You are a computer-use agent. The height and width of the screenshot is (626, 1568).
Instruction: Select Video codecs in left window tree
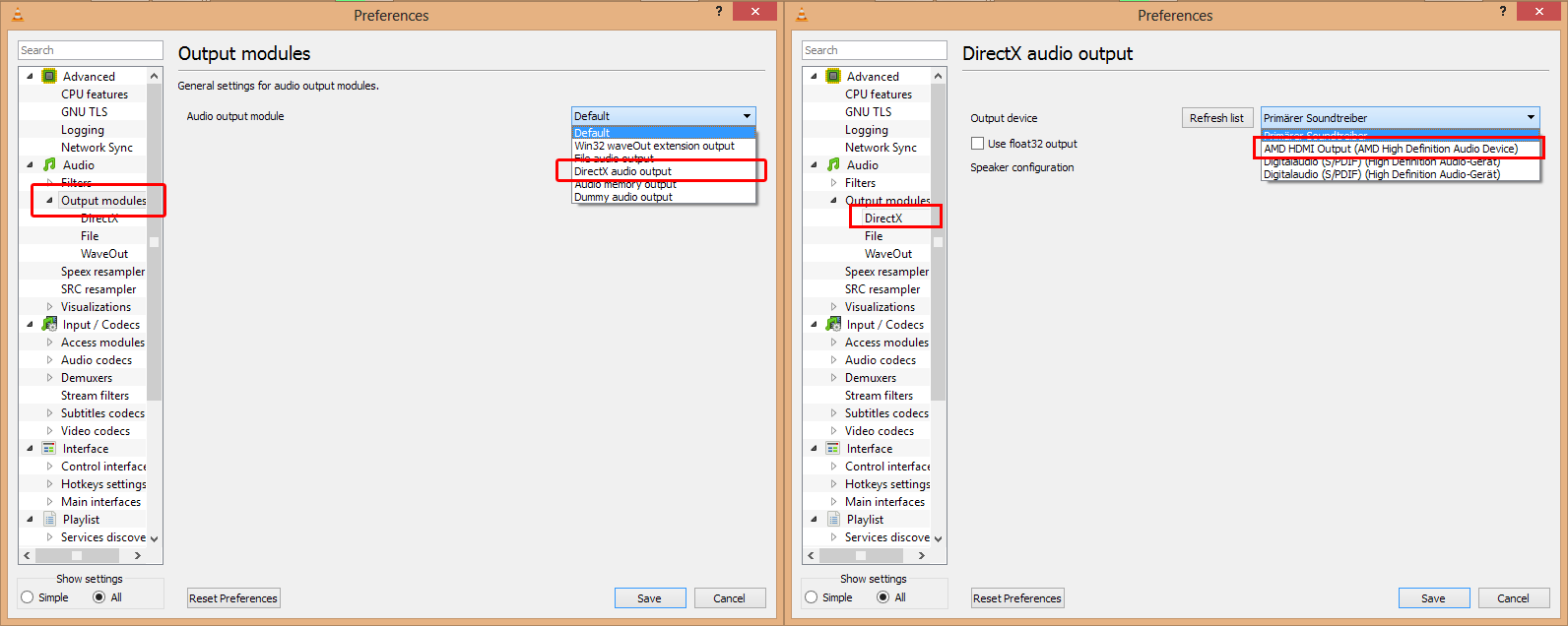tap(96, 430)
